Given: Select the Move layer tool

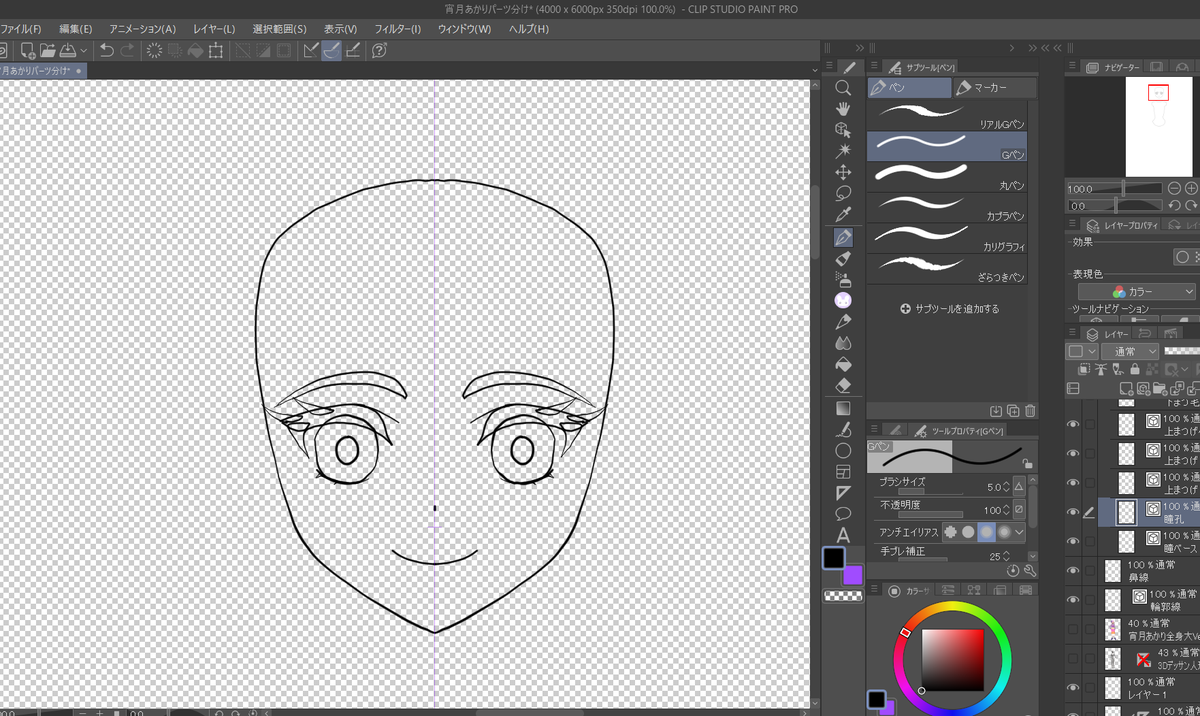Looking at the screenshot, I should 843,172.
